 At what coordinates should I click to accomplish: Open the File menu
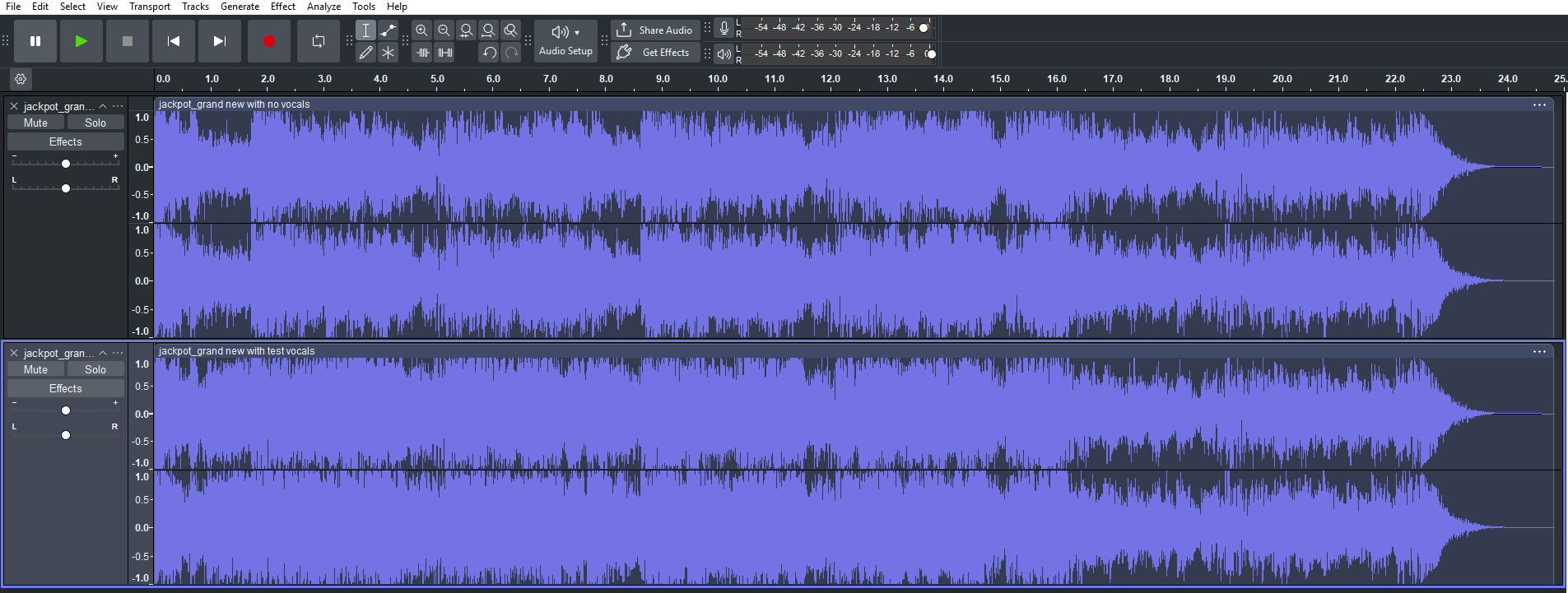[x=13, y=7]
